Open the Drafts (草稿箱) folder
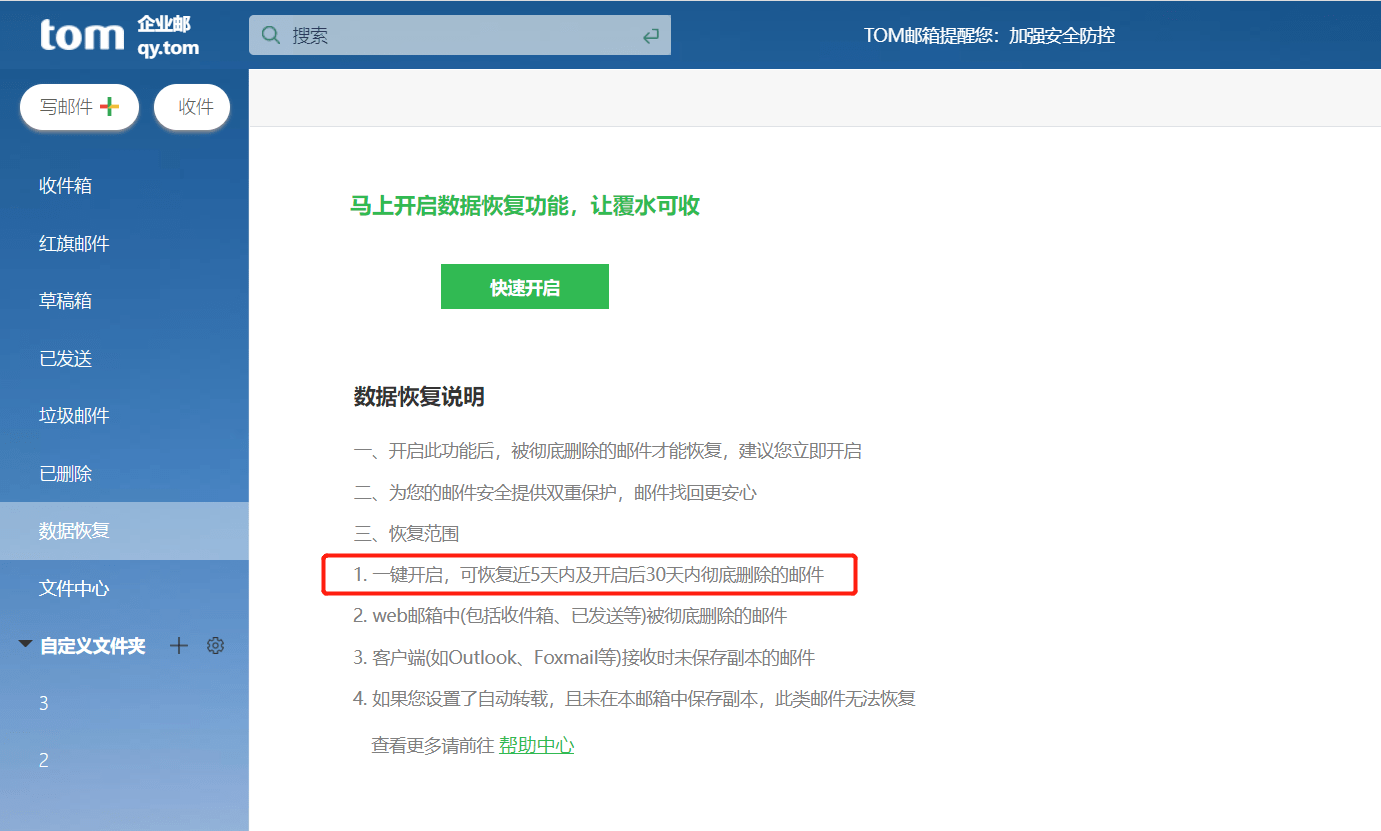The image size is (1381, 831). [x=66, y=300]
